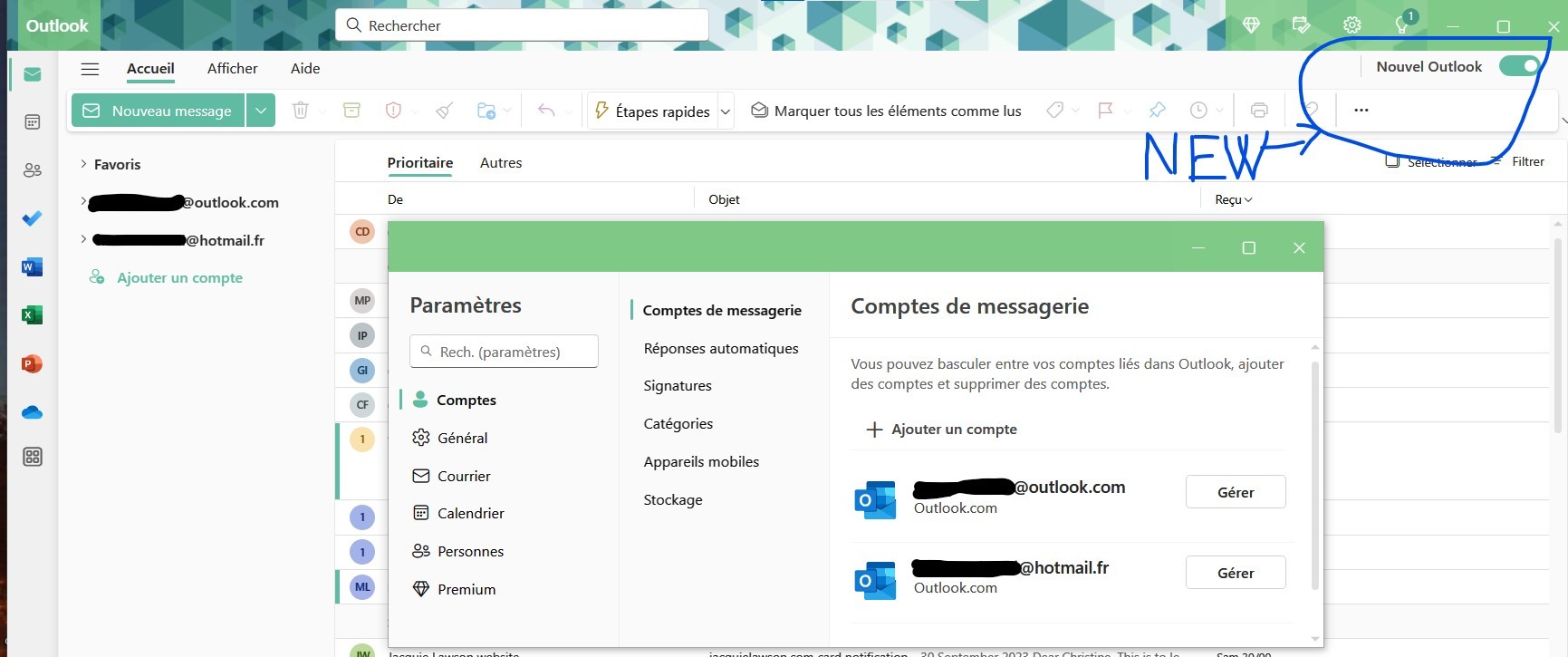Click Ajouter un compte in folder pane
The image size is (1568, 657).
[x=166, y=277]
